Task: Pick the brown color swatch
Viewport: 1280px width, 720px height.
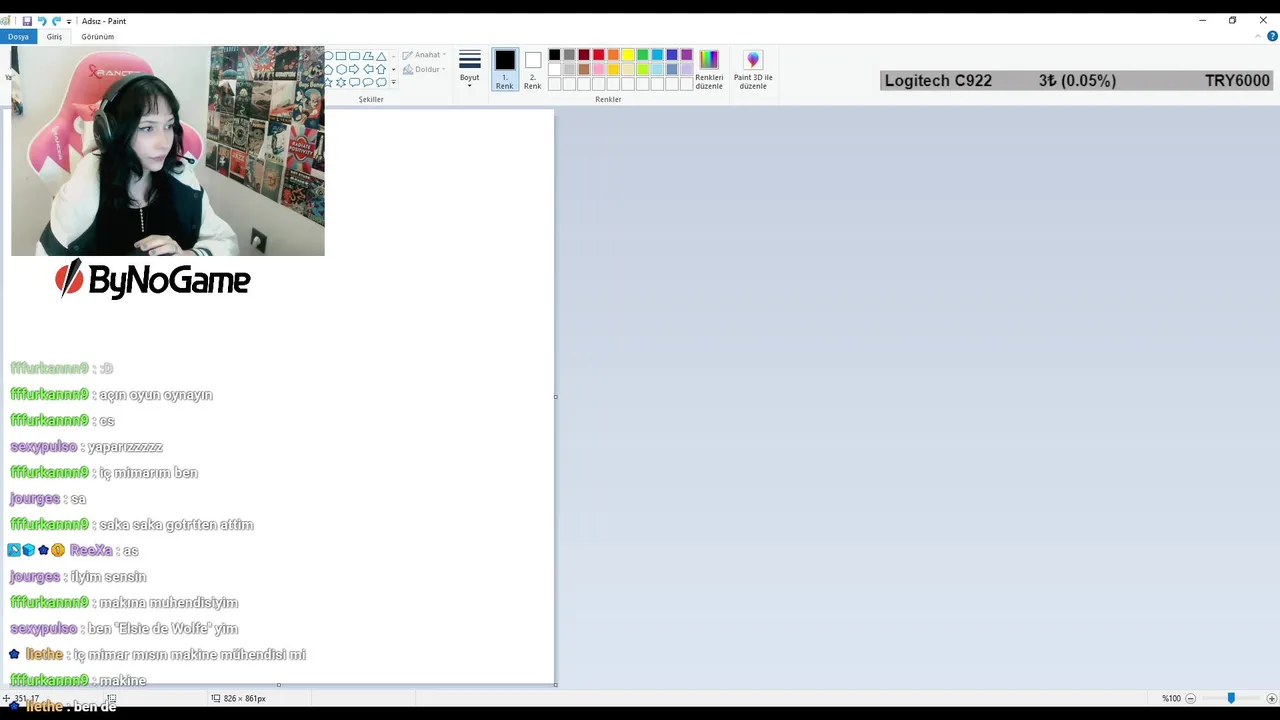Action: tap(584, 69)
